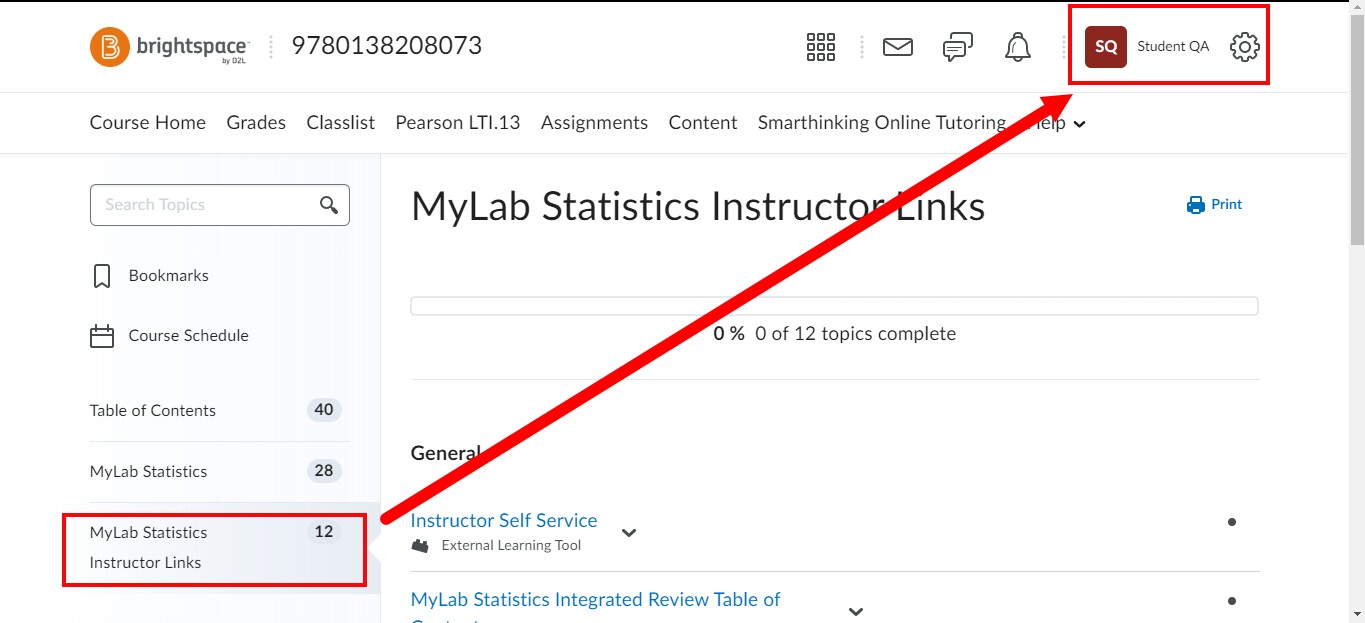This screenshot has width=1365, height=623.
Task: Open Bookmarks in the sidebar
Action: click(167, 275)
